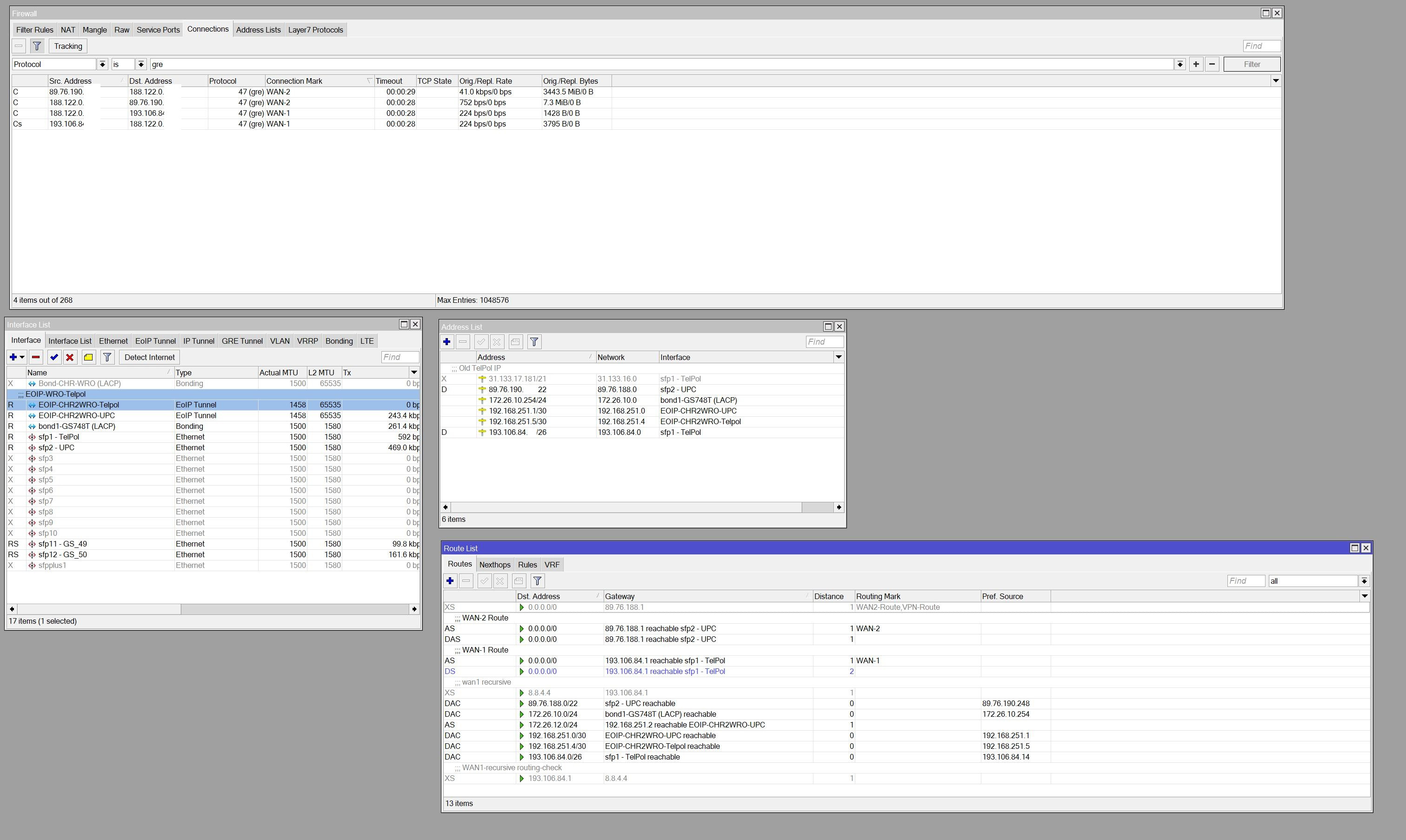Expand Address List column selector arrow
Image resolution: width=1406 pixels, height=840 pixels.
click(x=838, y=357)
